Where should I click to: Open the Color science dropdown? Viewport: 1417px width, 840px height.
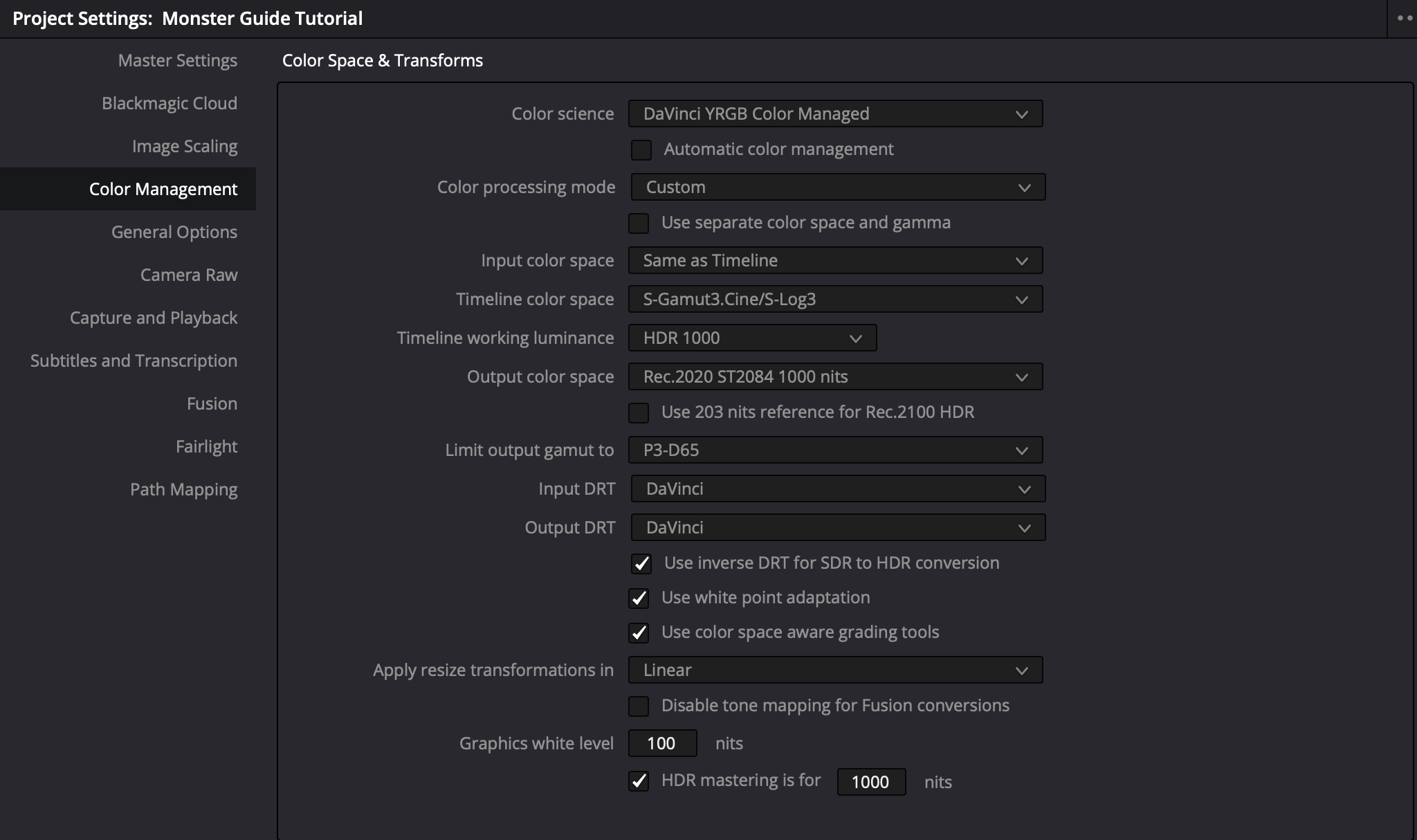click(835, 114)
